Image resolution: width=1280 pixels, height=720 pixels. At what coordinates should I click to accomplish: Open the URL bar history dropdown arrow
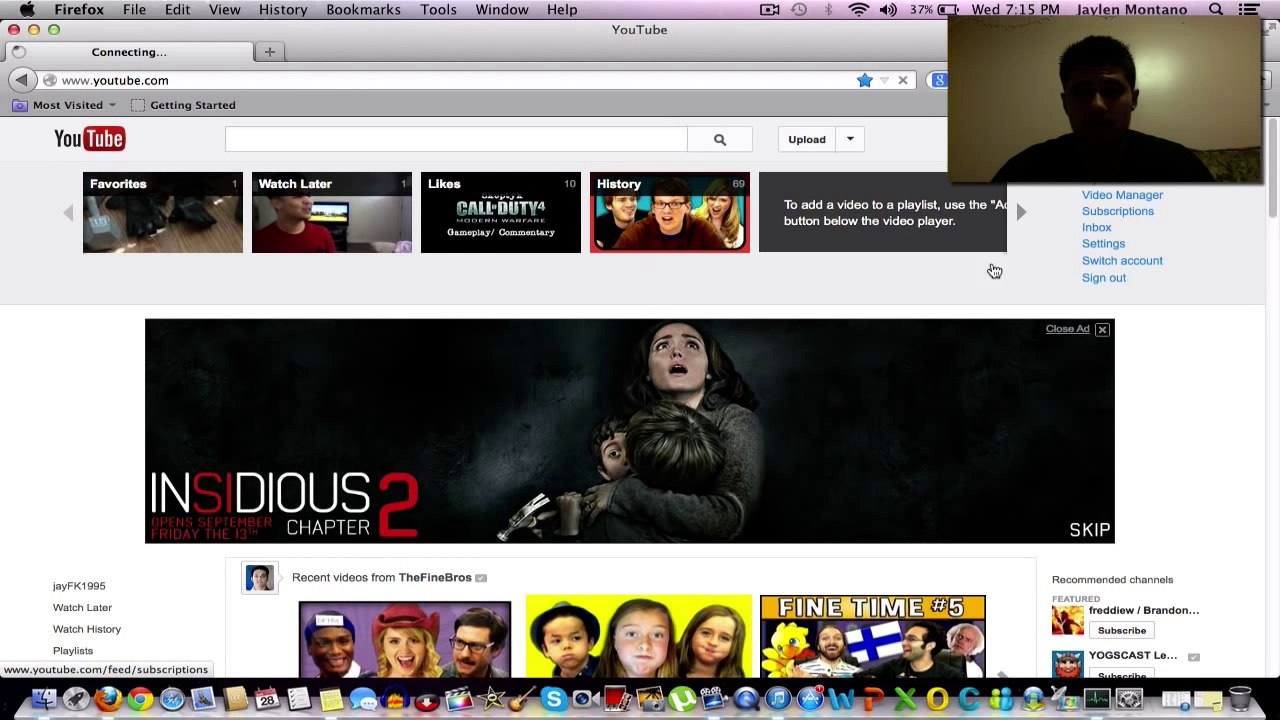point(884,80)
